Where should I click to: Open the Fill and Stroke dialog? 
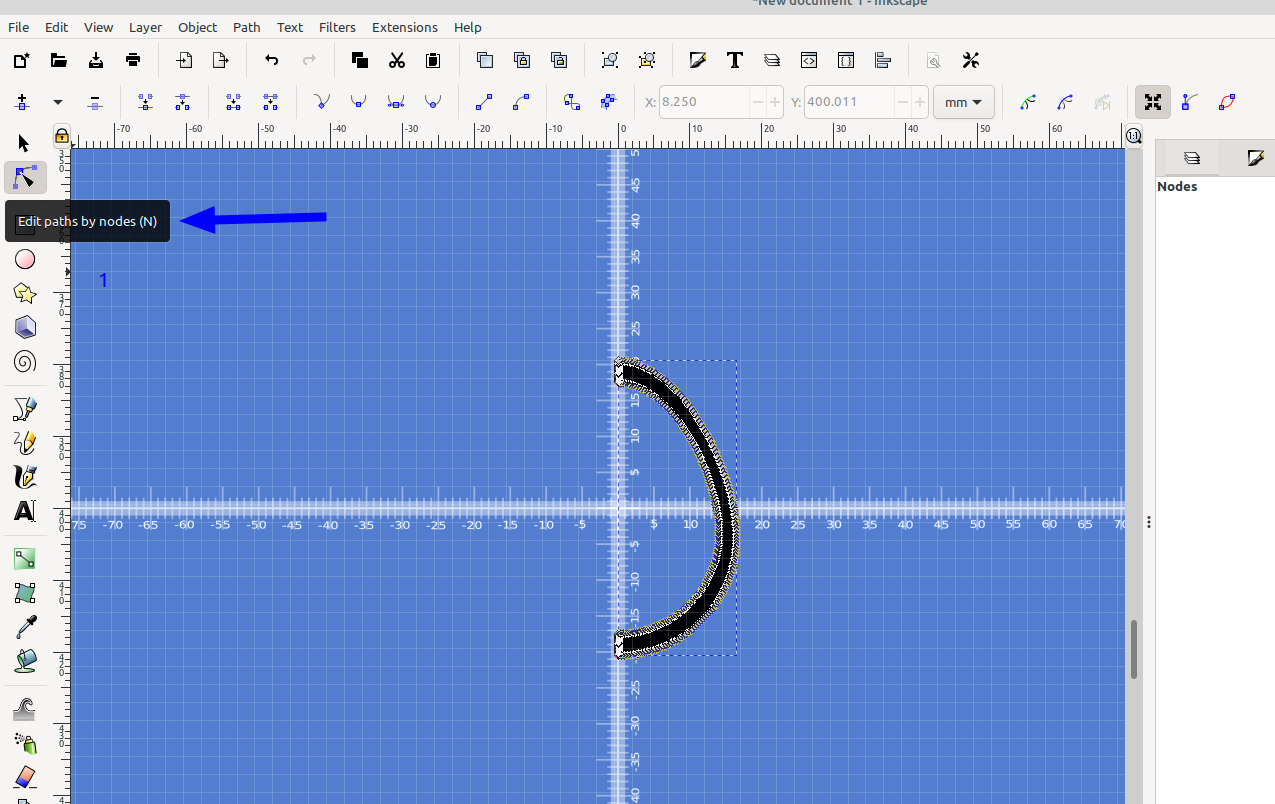click(x=698, y=60)
